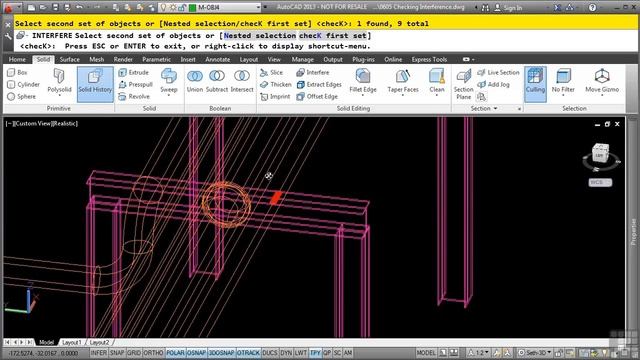Viewport: 640px width, 360px height.
Task: Choose the Presspull tool
Action: click(136, 84)
